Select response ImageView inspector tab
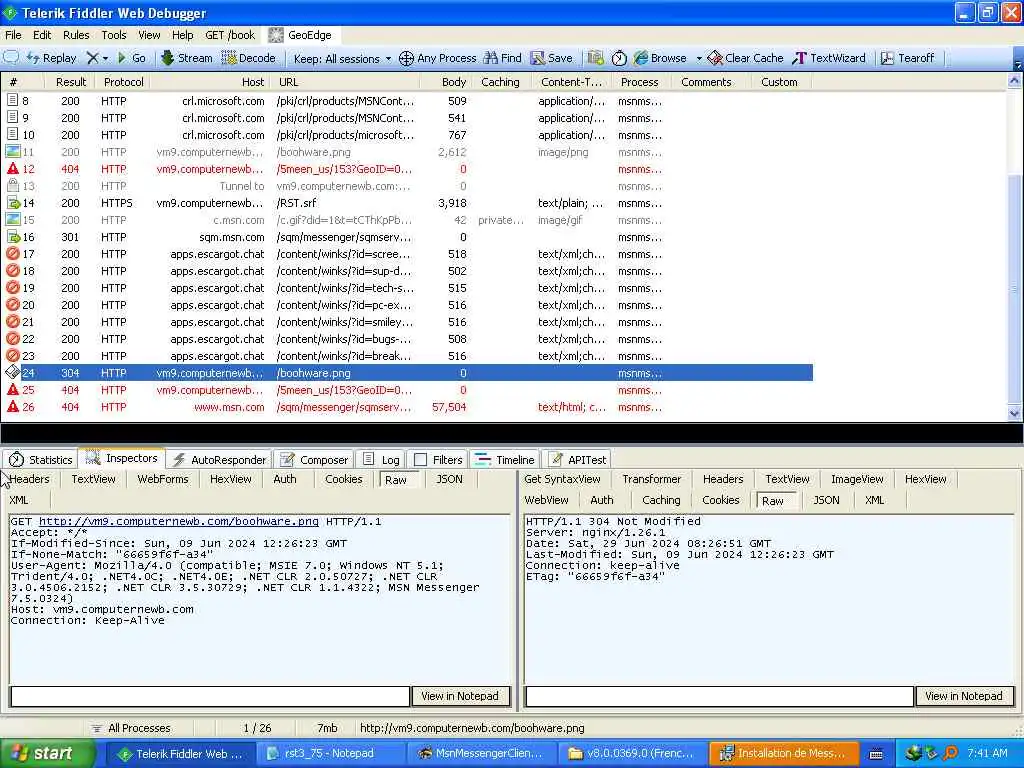The height and width of the screenshot is (768, 1024). (x=857, y=479)
